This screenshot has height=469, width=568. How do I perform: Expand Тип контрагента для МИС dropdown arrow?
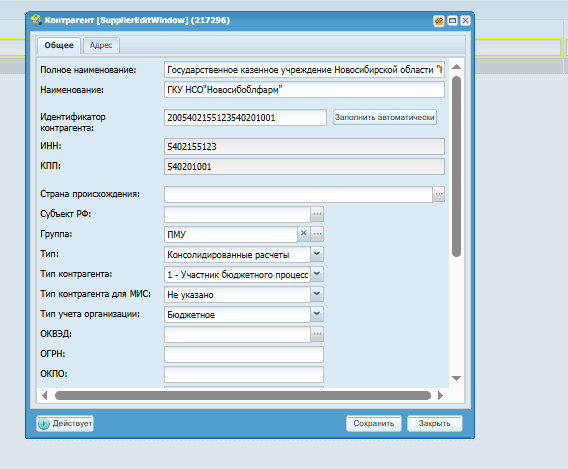tap(317, 294)
